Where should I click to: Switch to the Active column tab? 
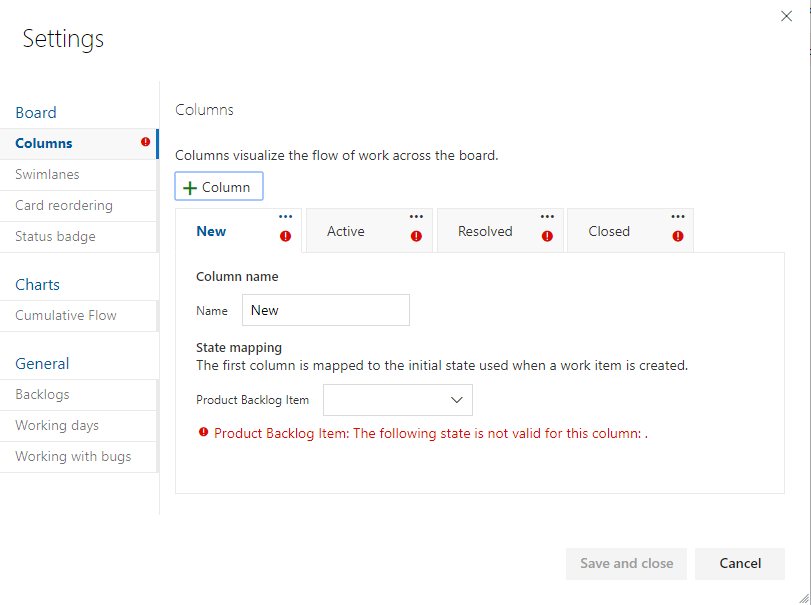(346, 232)
